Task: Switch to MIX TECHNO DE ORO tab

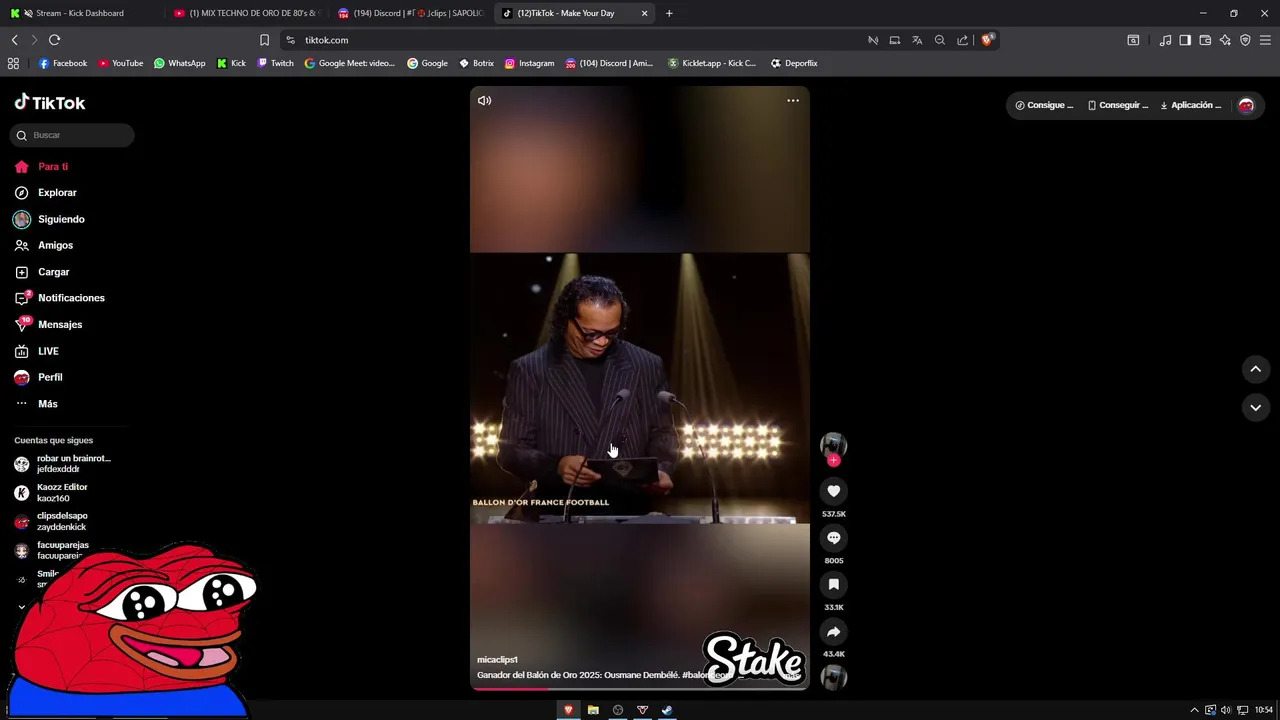Action: [x=246, y=13]
